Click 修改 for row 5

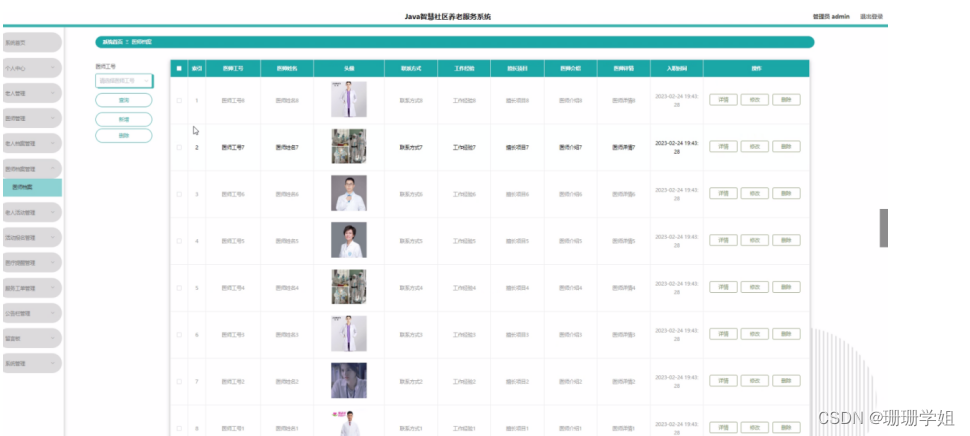(755, 287)
